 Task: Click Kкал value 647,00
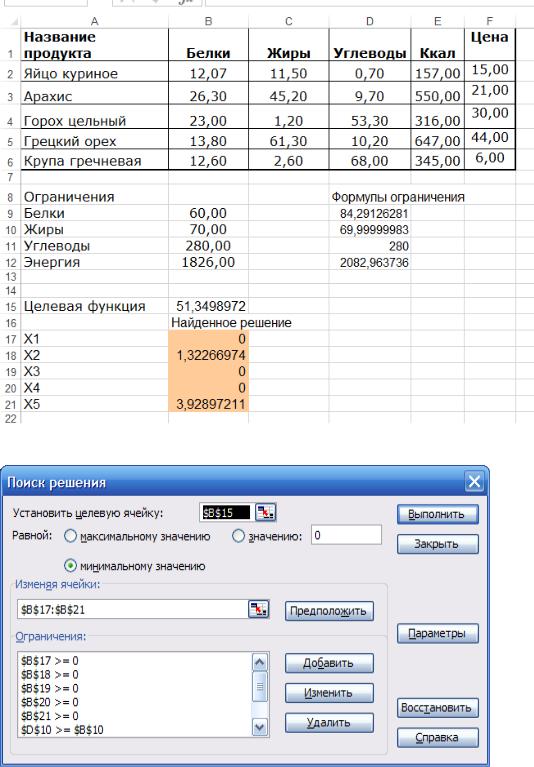(437, 139)
